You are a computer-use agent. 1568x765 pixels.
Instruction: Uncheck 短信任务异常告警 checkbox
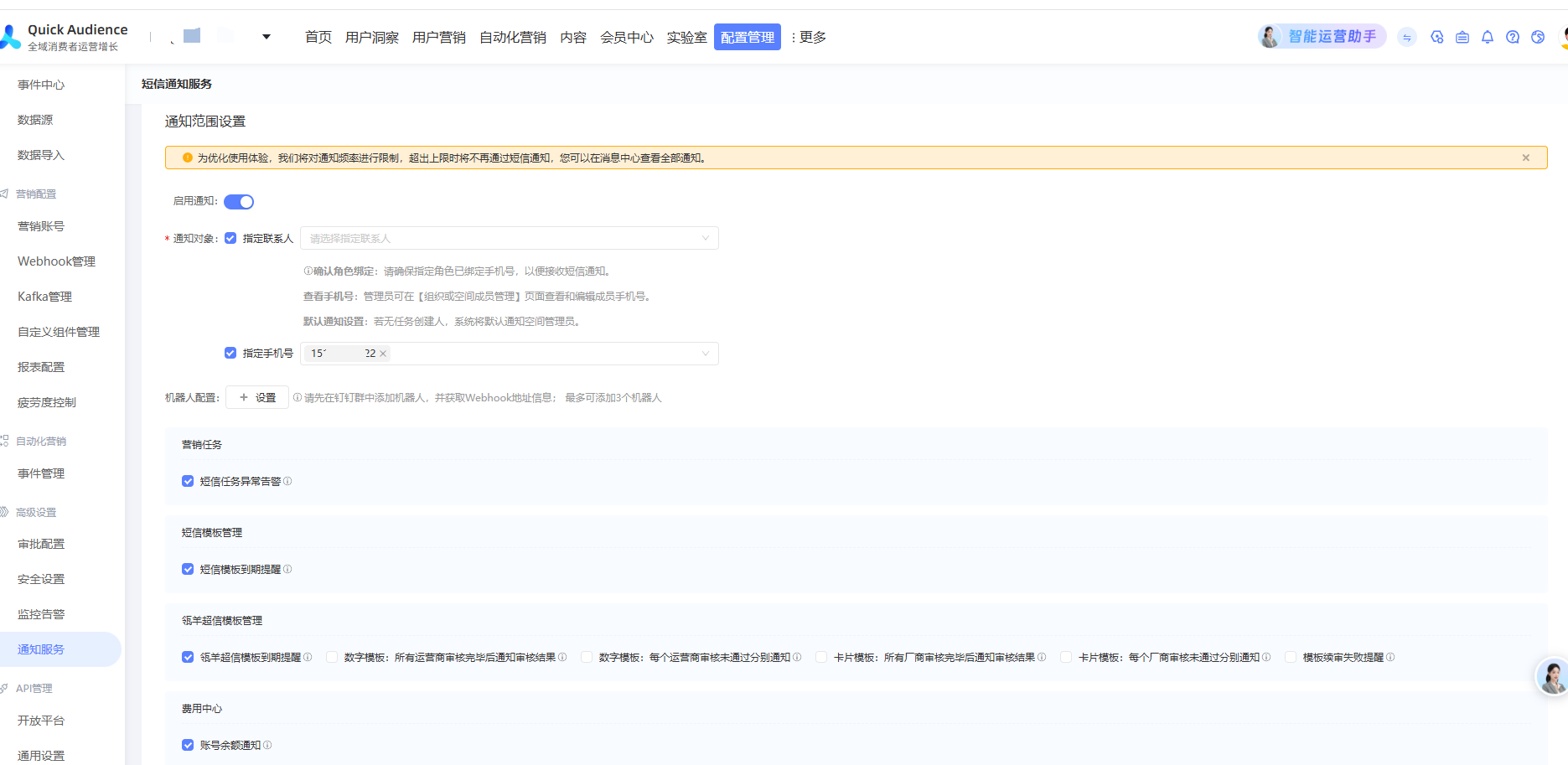[x=188, y=481]
